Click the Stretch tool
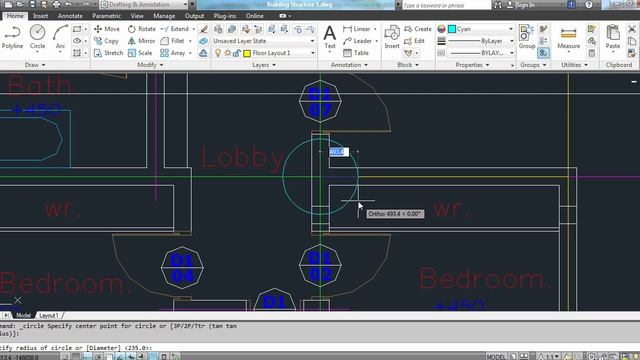Viewport: 640px width, 360px height. click(108, 53)
